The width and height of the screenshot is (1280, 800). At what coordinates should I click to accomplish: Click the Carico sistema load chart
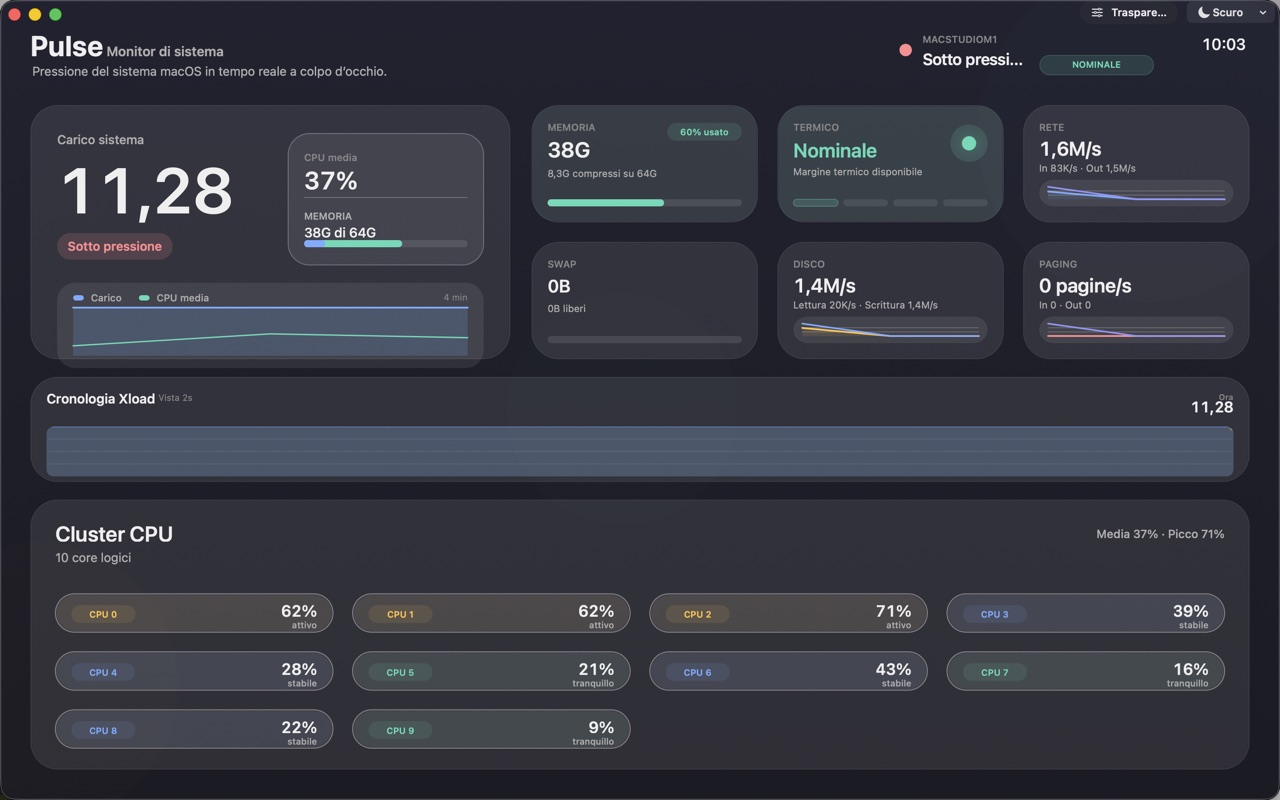tap(270, 331)
